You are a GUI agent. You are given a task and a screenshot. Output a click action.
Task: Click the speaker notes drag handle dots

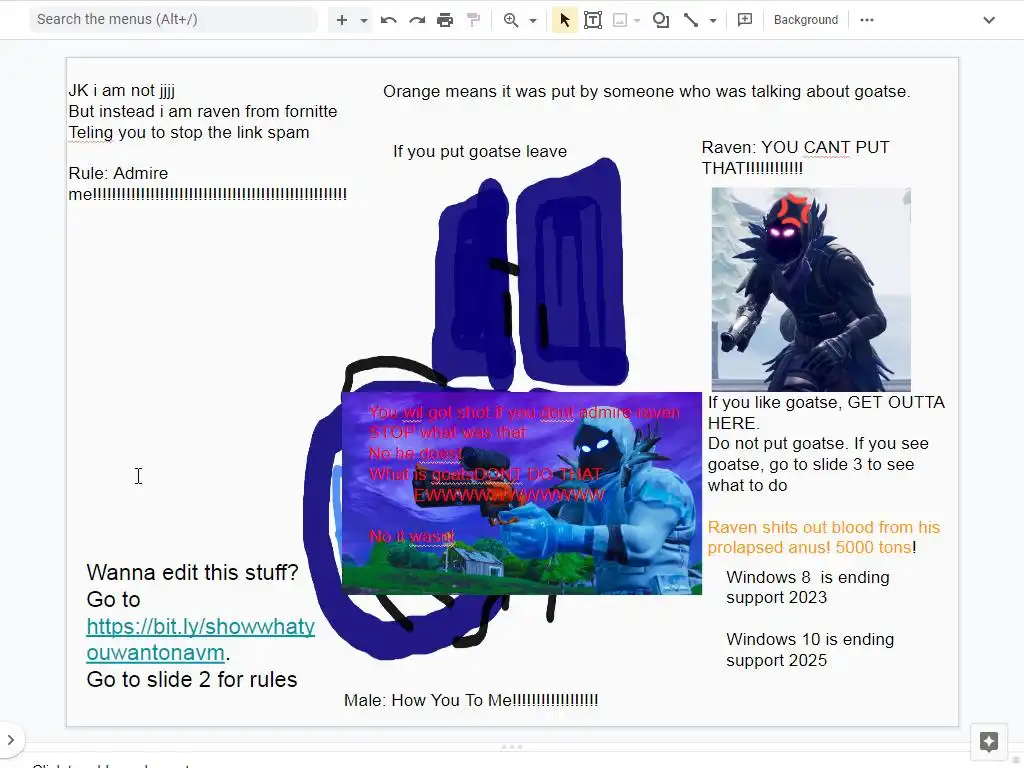click(512, 746)
